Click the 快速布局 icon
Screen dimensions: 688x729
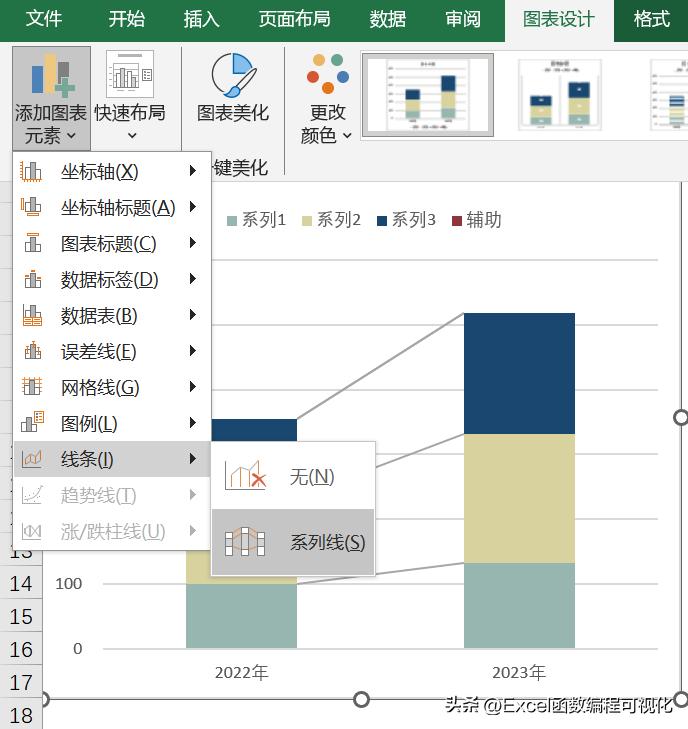pyautogui.click(x=130, y=74)
